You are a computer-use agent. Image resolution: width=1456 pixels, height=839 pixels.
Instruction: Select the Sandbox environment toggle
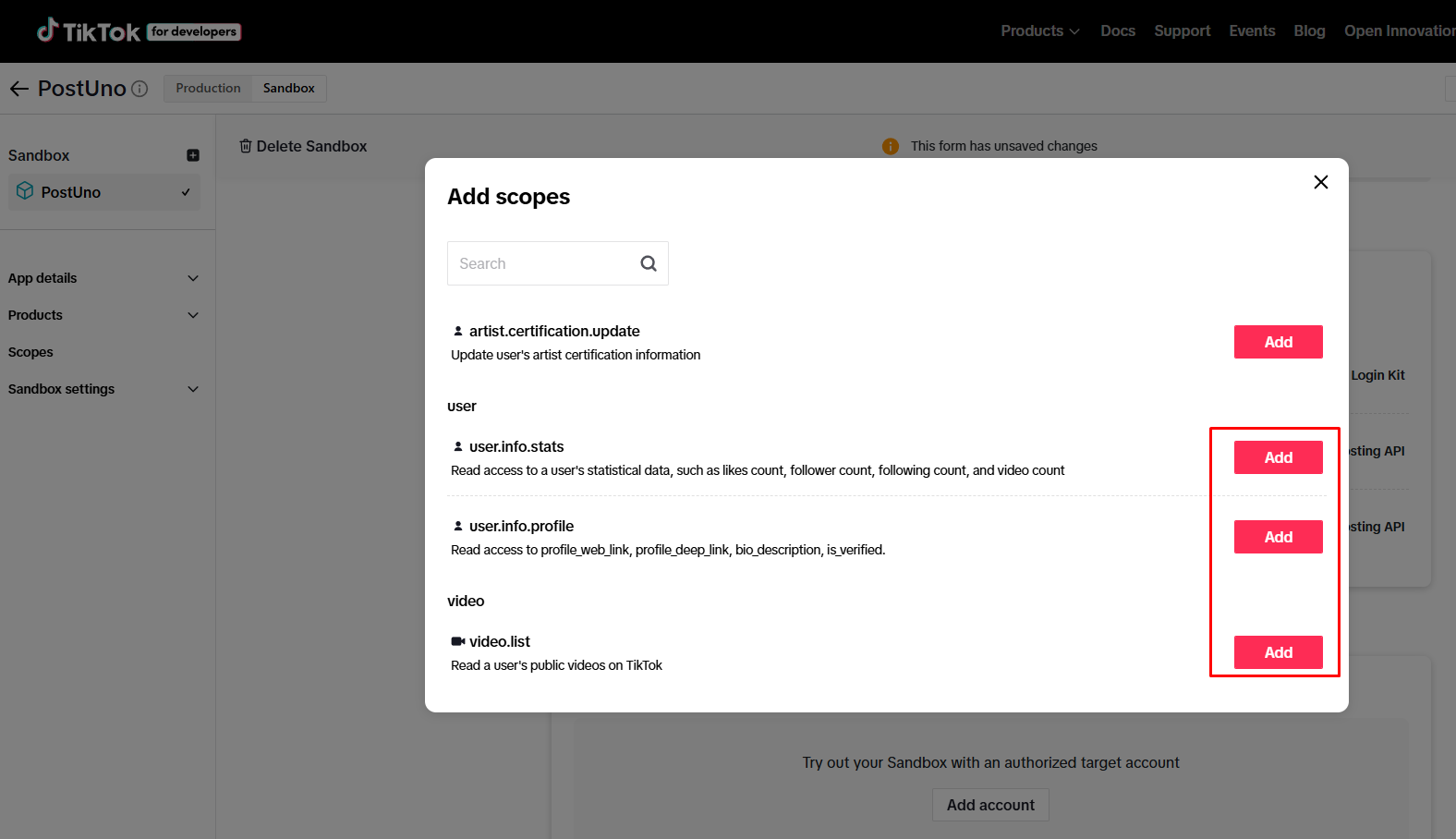click(288, 88)
